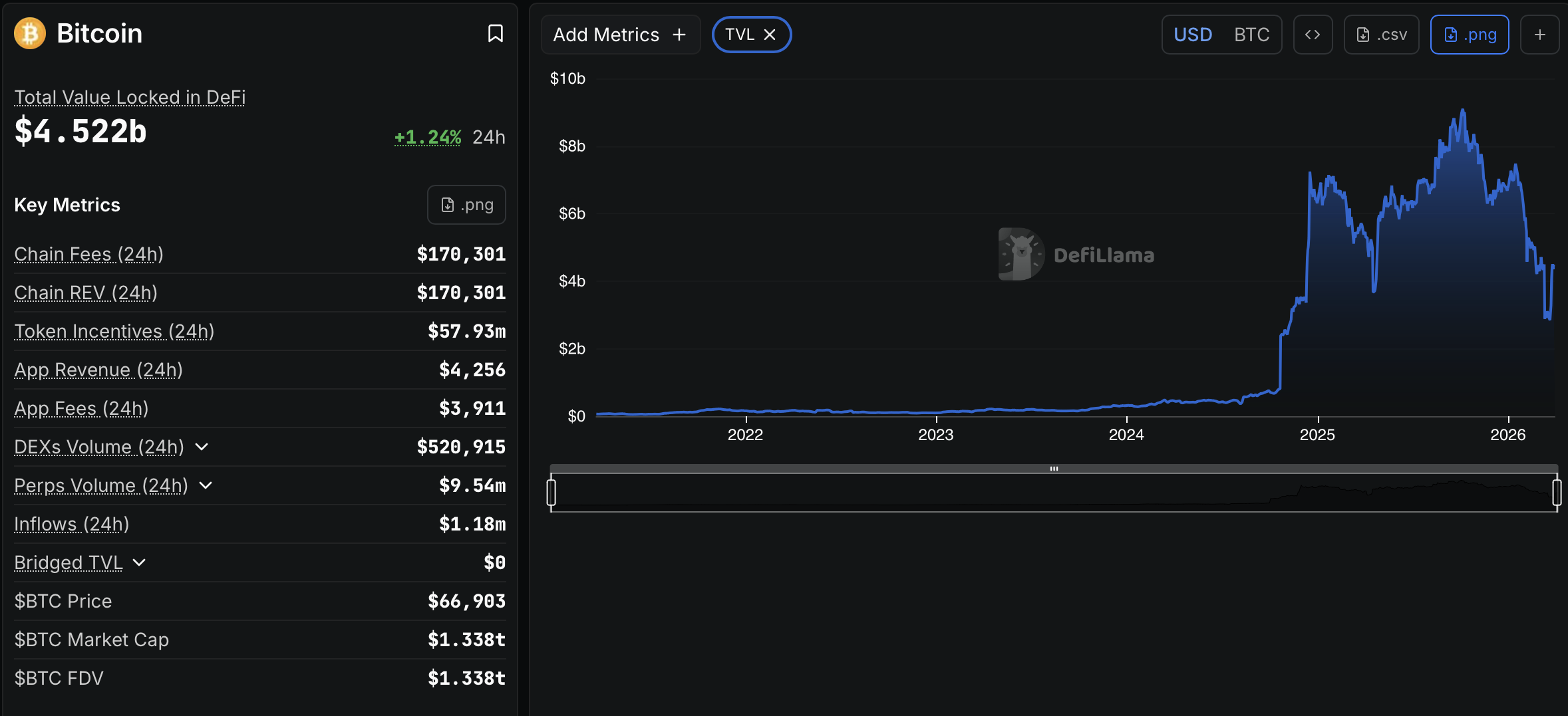
Task: Select USD as chart denomination
Action: click(x=1193, y=34)
